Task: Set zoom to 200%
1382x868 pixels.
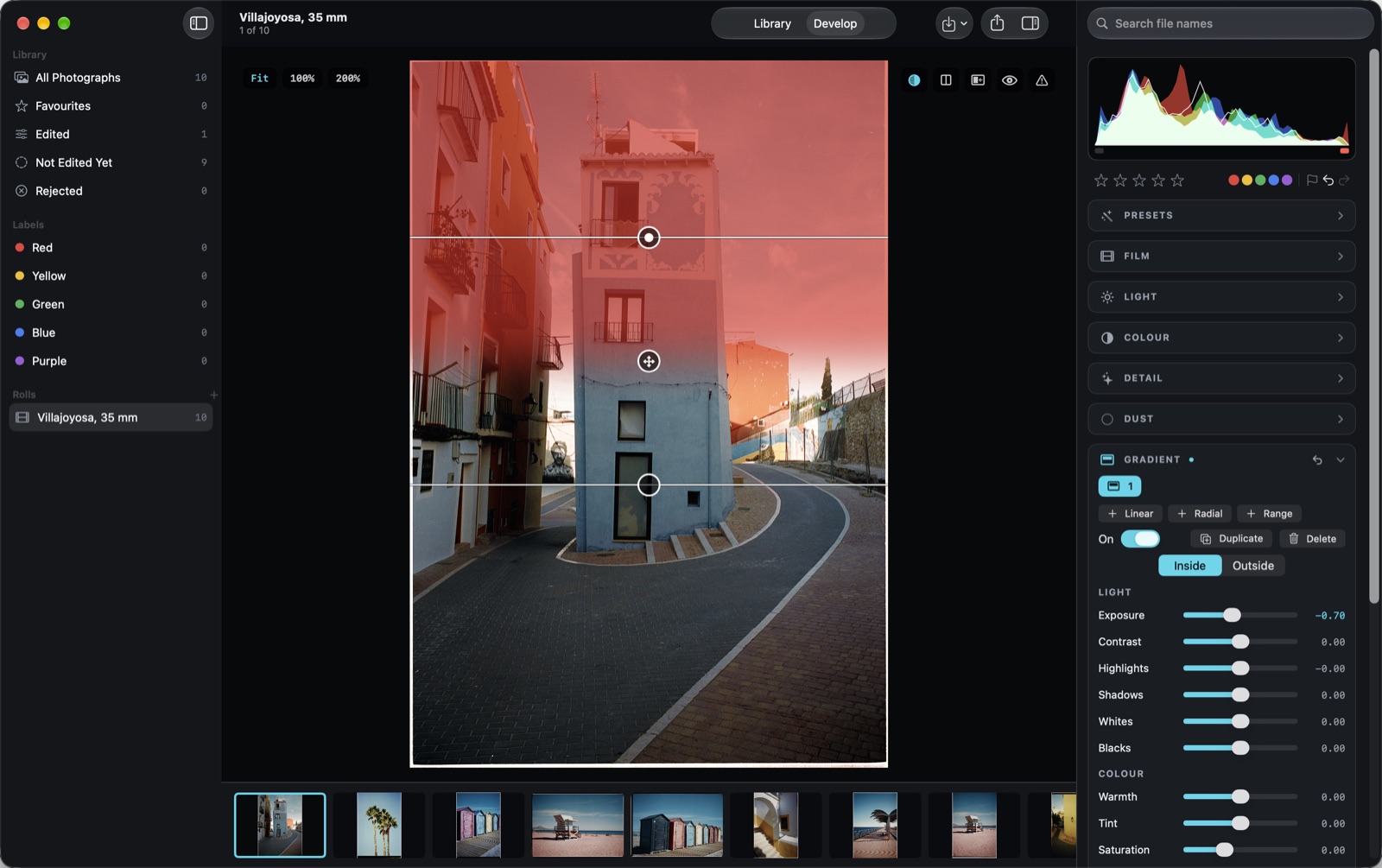Action: [348, 79]
